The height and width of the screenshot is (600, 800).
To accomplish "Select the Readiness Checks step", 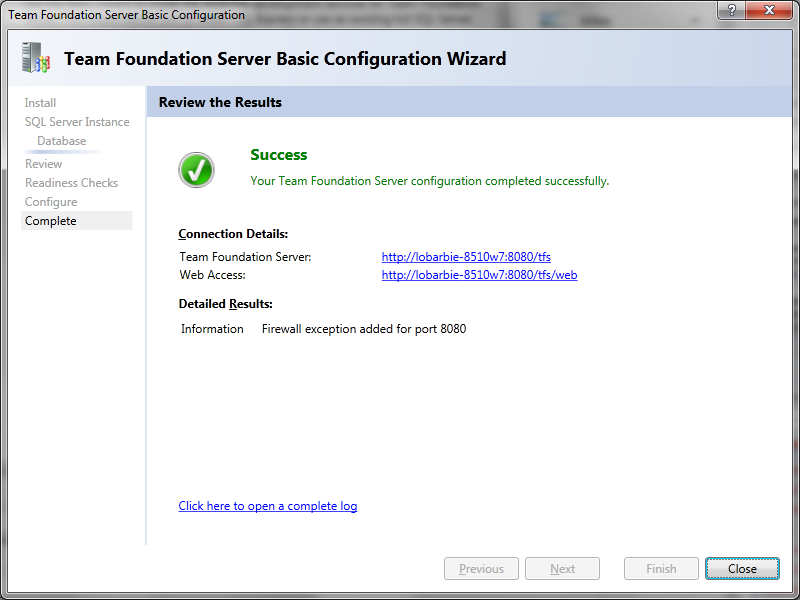I will click(x=71, y=183).
